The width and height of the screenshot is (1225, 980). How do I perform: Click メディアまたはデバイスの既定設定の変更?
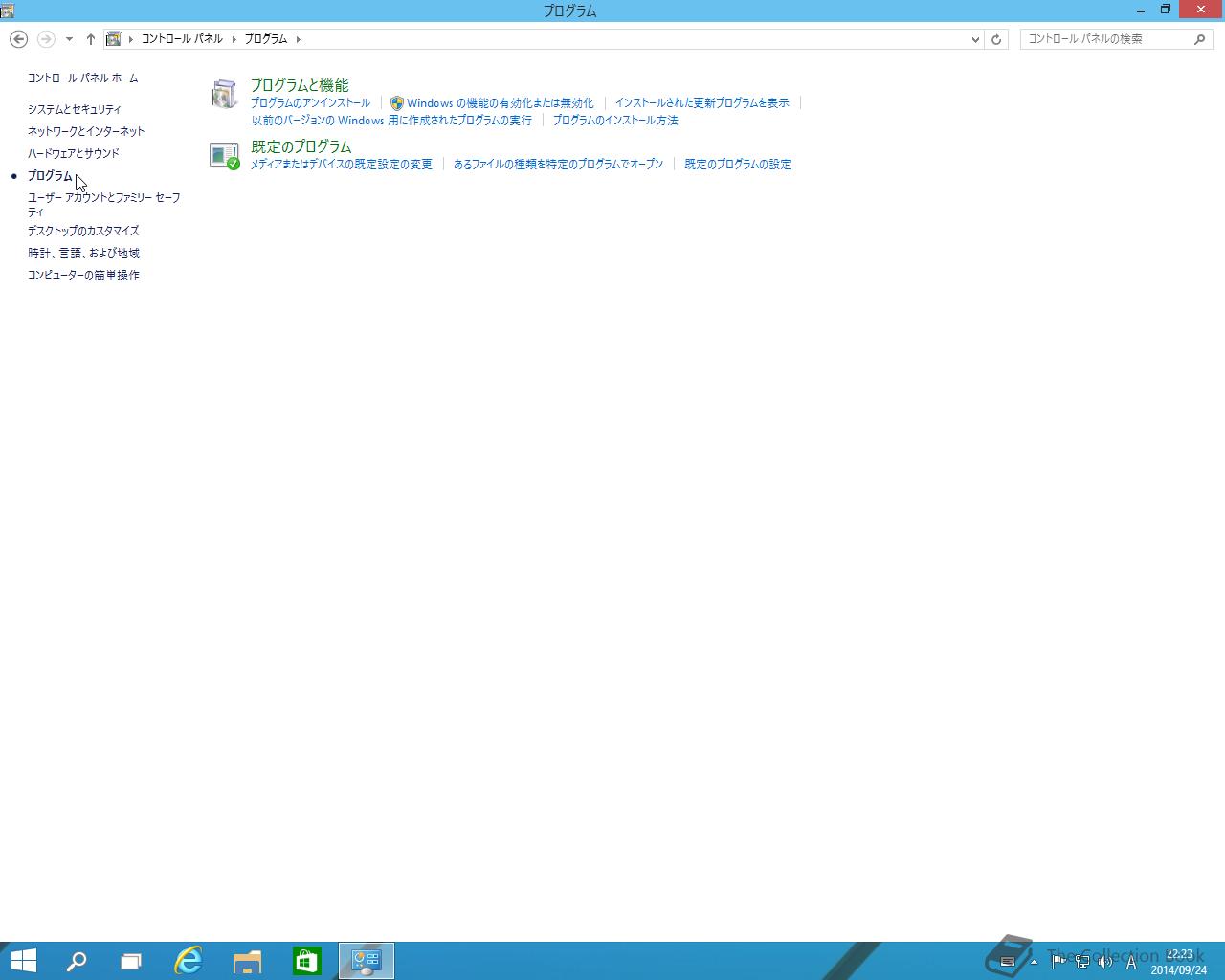point(342,165)
